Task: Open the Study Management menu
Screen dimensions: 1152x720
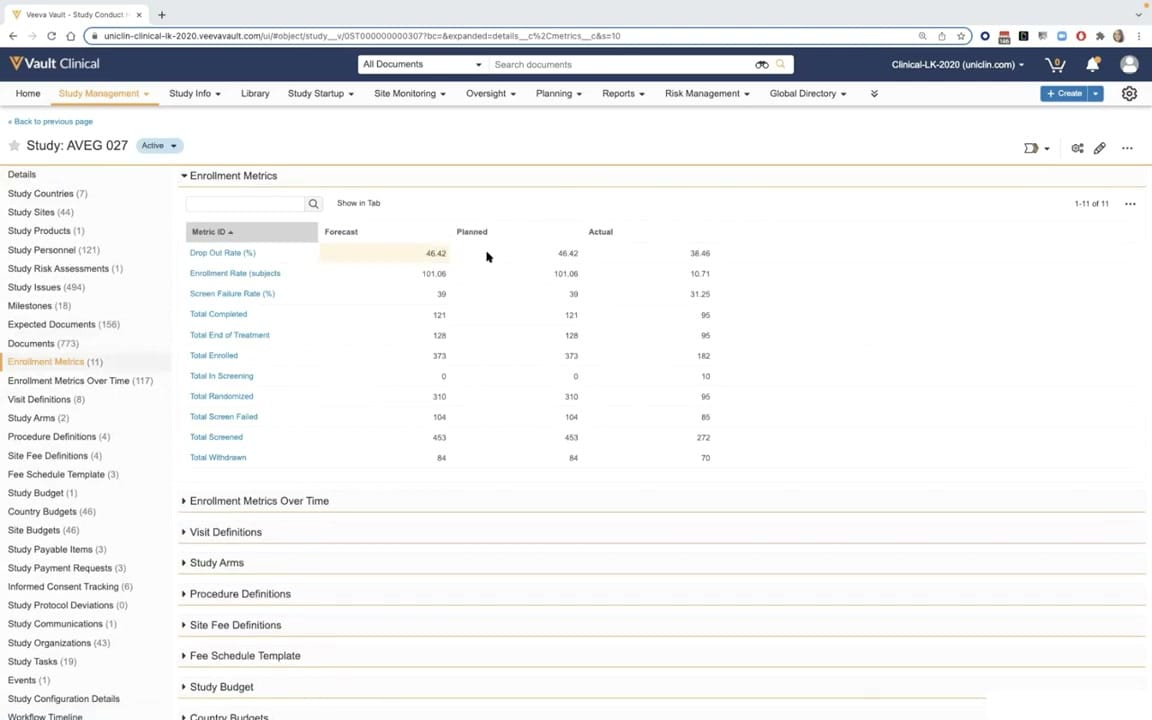Action: pyautogui.click(x=104, y=93)
